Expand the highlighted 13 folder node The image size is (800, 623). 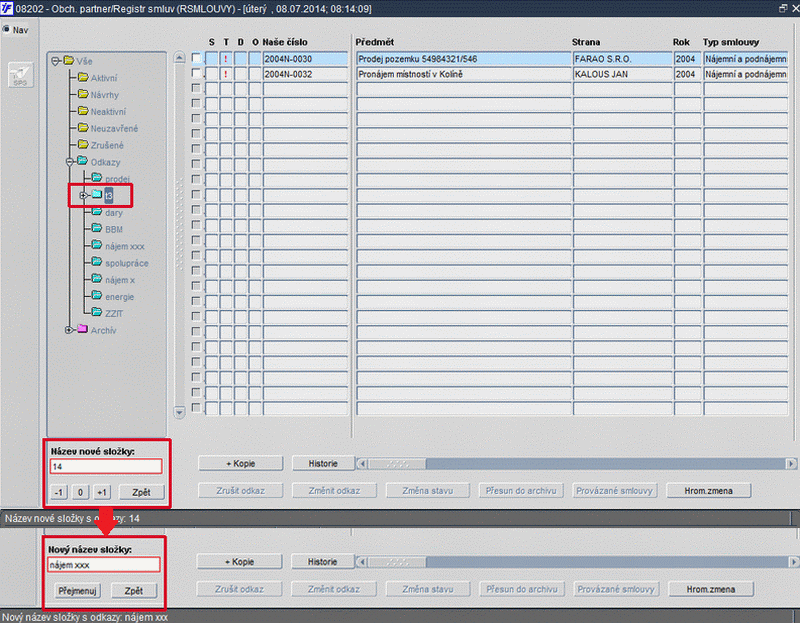coord(83,195)
